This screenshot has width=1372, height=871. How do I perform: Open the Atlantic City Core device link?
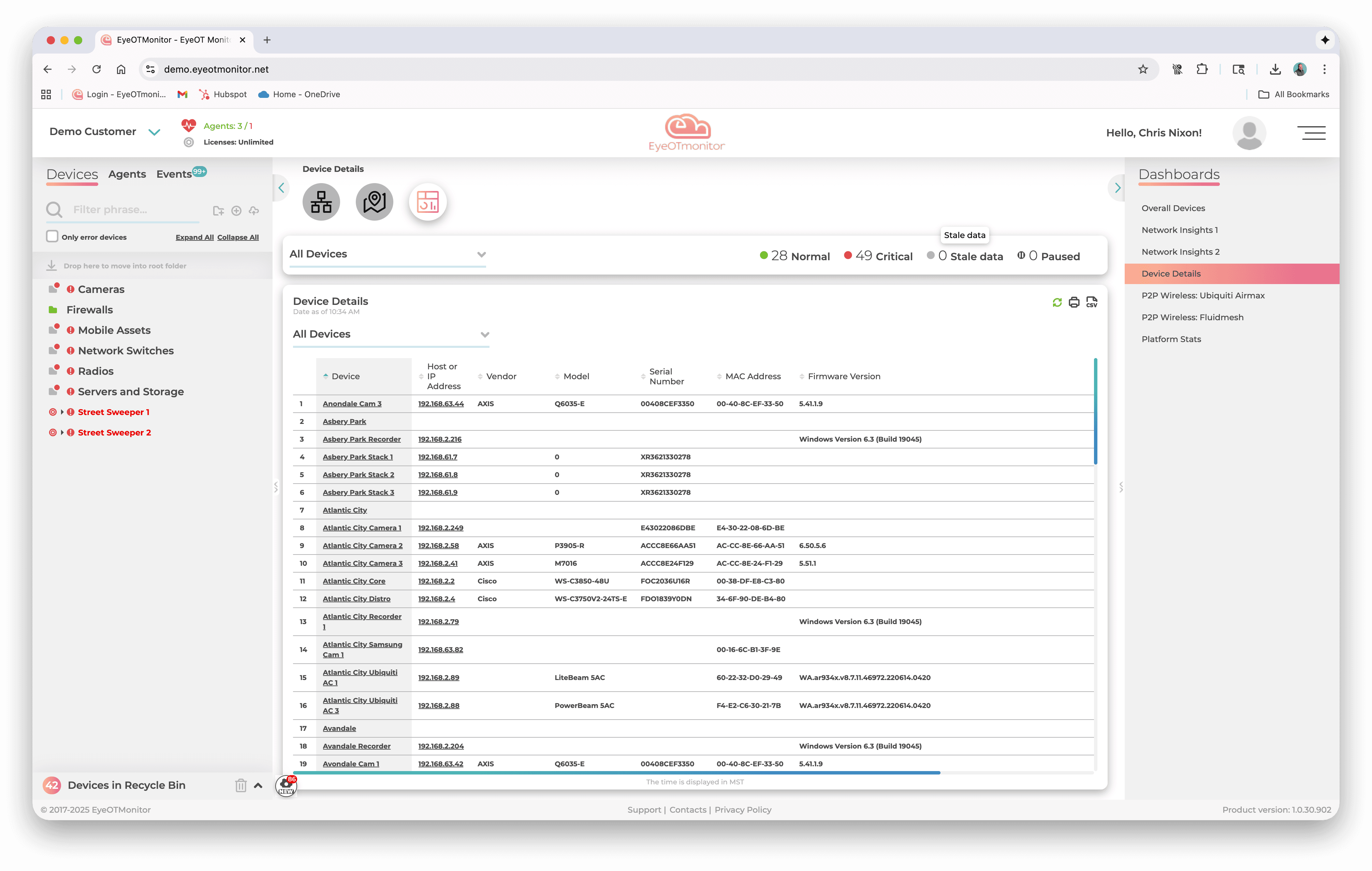pos(354,581)
